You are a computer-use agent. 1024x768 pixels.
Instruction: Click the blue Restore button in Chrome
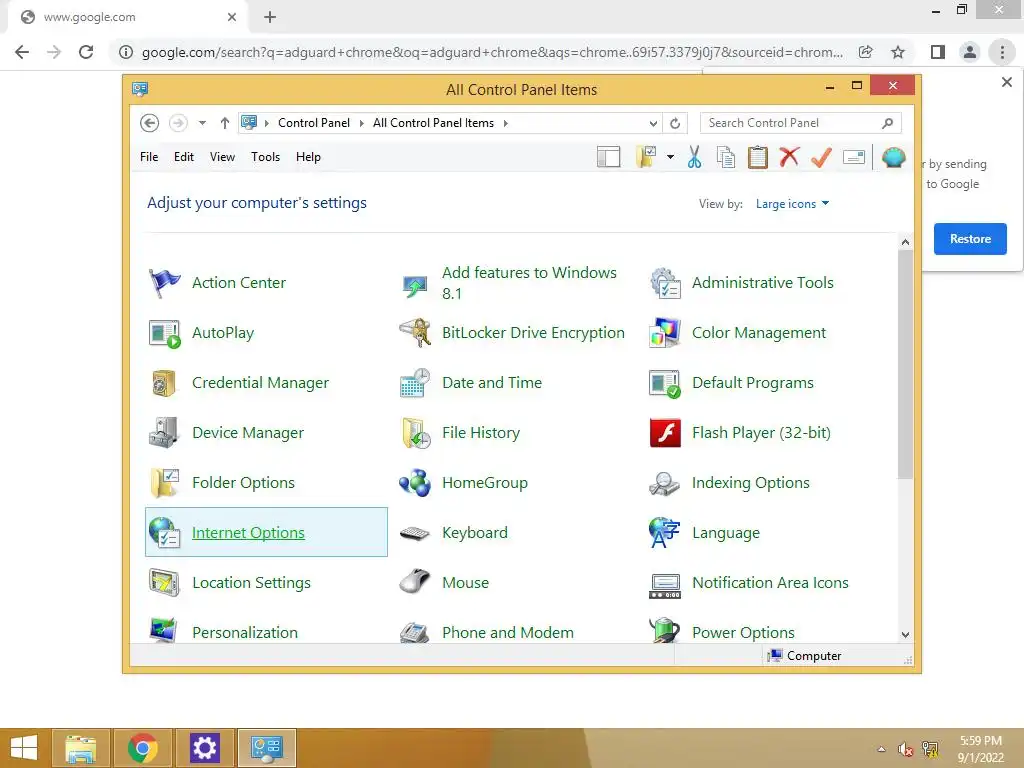[x=970, y=239]
